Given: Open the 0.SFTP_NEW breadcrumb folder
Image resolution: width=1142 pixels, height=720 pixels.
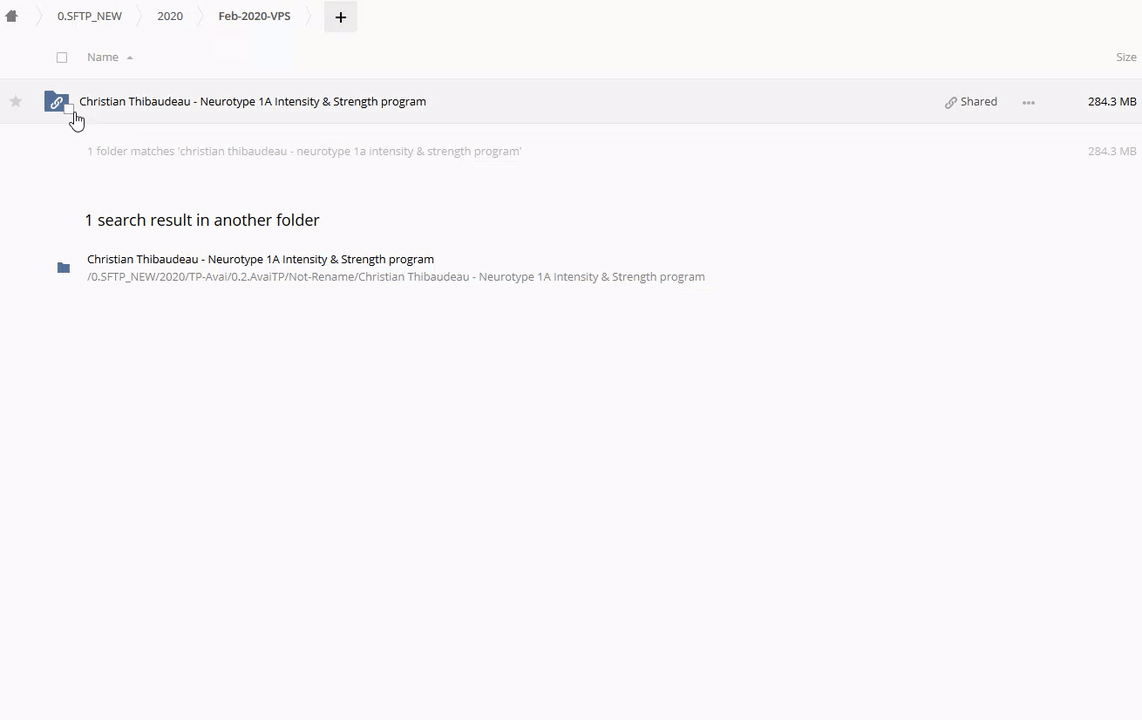Looking at the screenshot, I should (89, 16).
